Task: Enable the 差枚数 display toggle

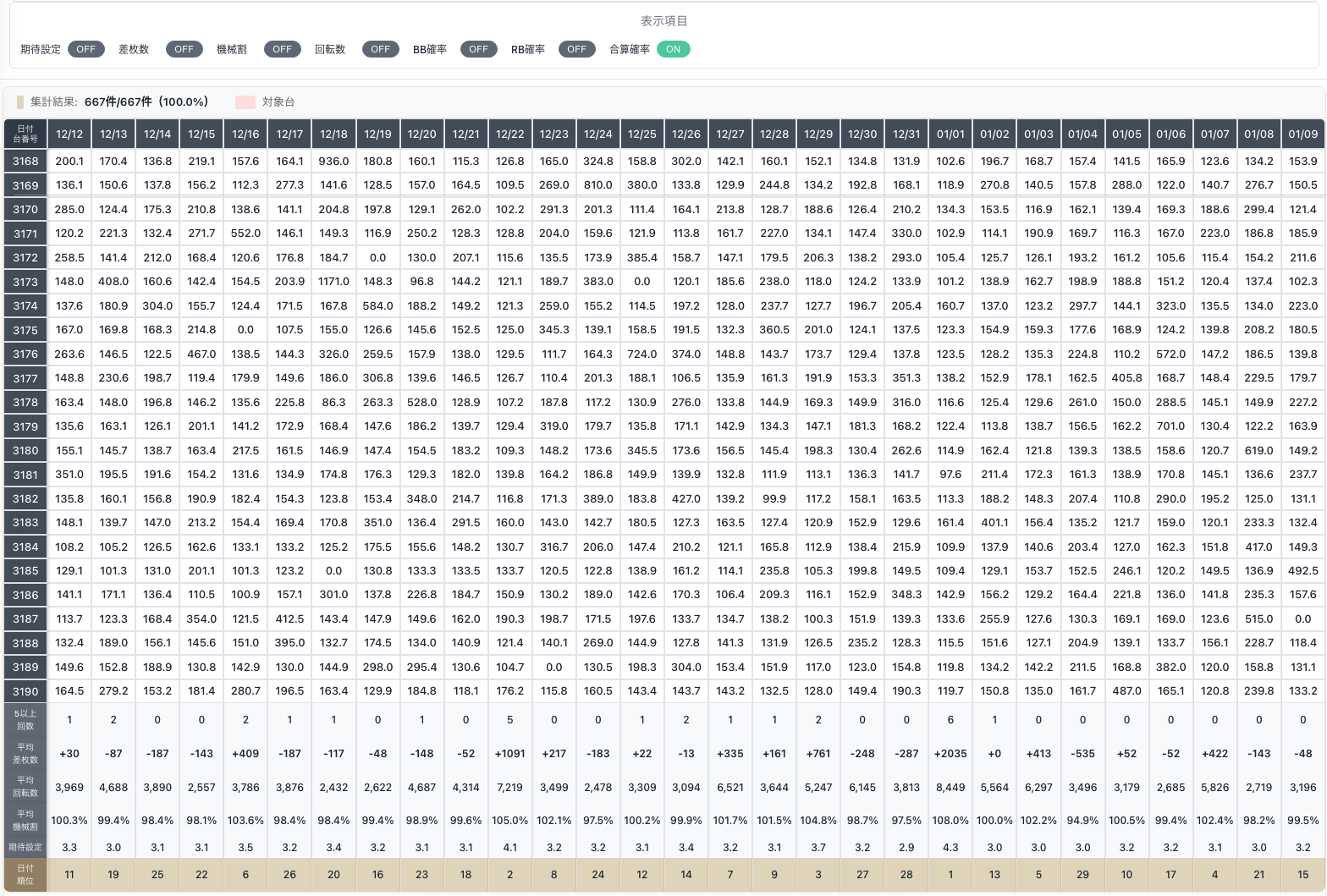Action: coord(184,49)
